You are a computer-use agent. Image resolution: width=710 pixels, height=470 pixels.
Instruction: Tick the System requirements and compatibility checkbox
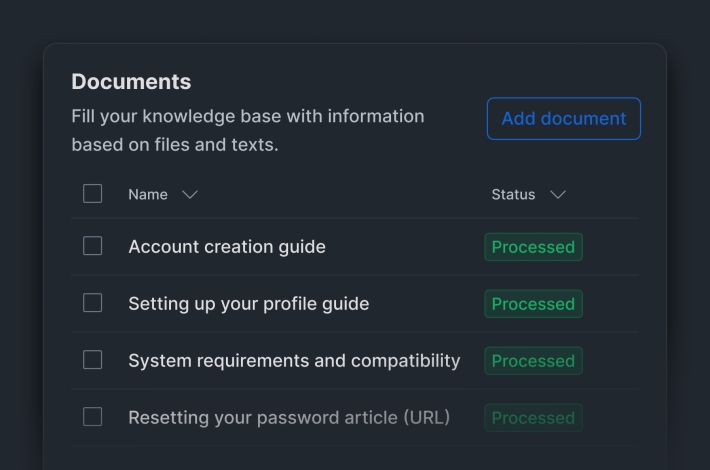[x=93, y=360]
